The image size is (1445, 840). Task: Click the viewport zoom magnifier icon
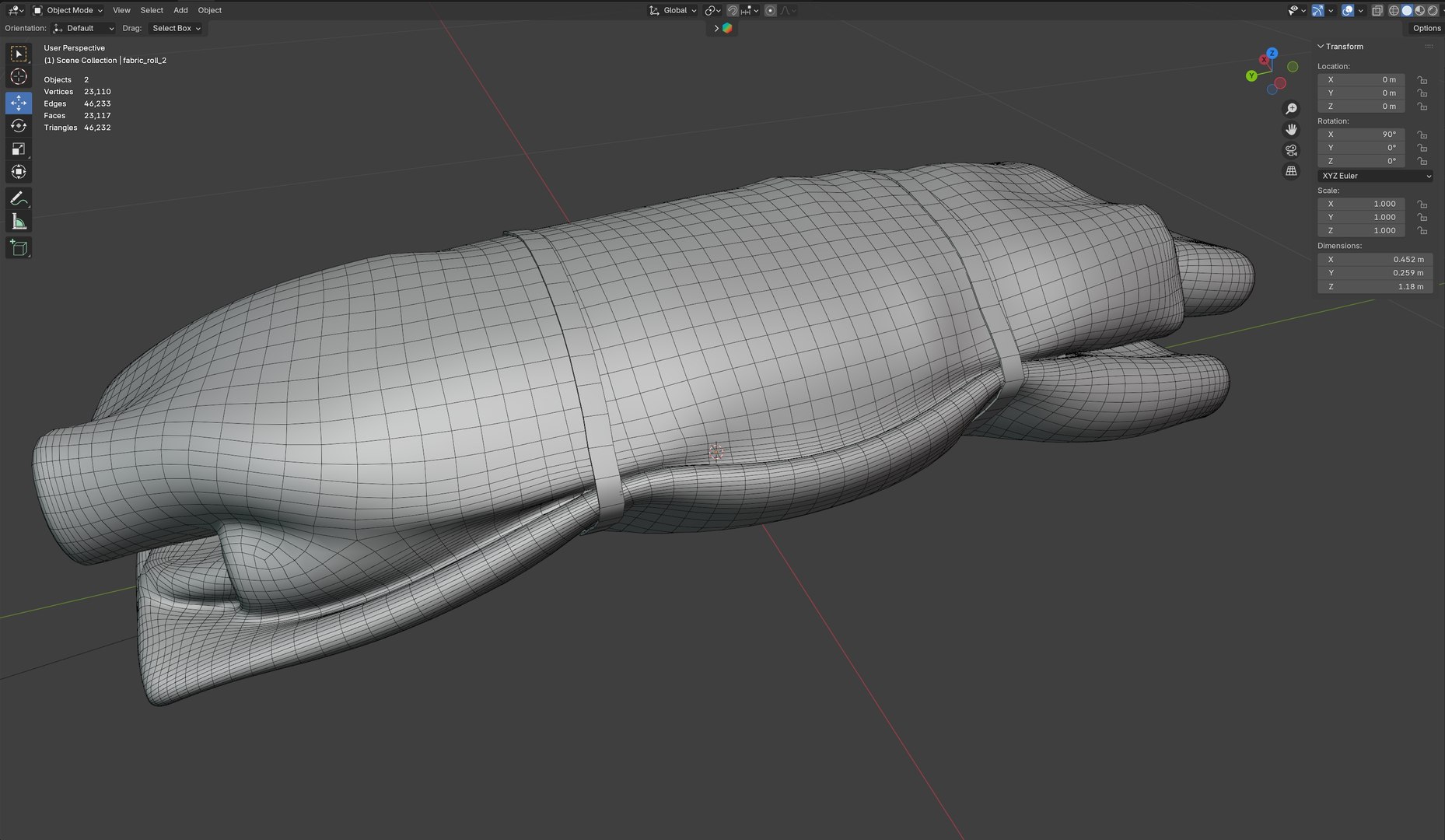click(x=1291, y=109)
